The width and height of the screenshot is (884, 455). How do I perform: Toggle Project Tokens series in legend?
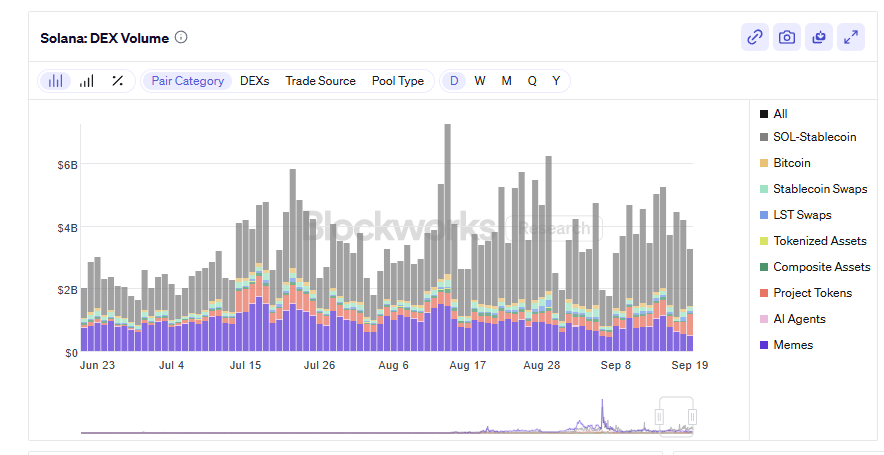806,293
